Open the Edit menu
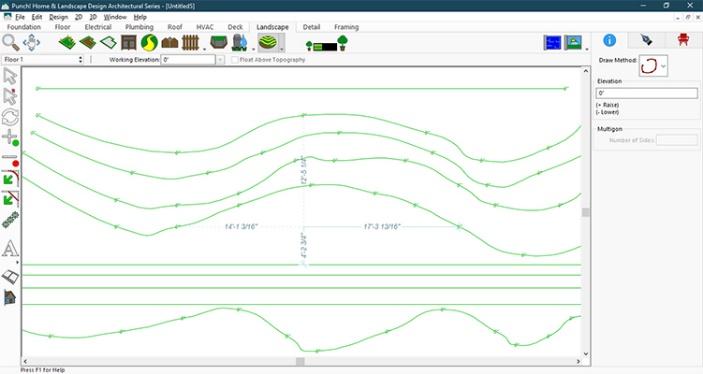 [37, 17]
